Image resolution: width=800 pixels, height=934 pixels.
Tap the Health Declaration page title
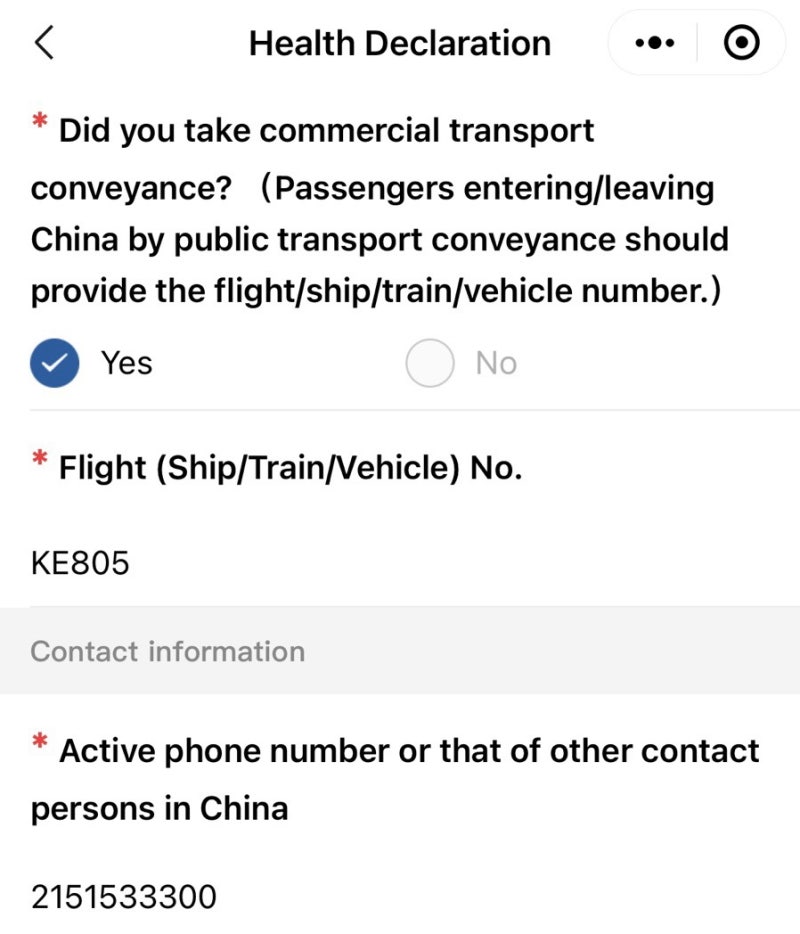400,43
